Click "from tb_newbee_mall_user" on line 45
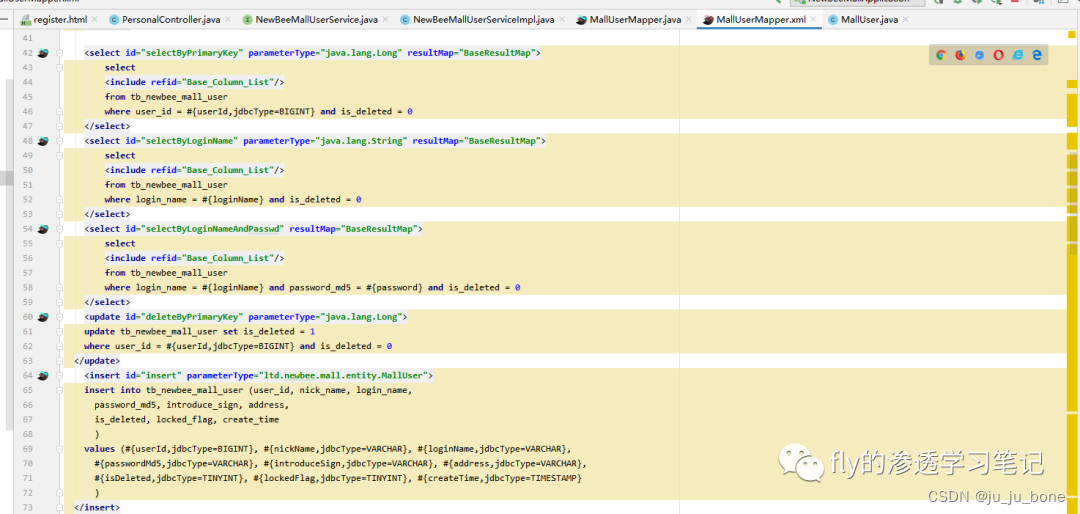1080x514 pixels. 166,96
